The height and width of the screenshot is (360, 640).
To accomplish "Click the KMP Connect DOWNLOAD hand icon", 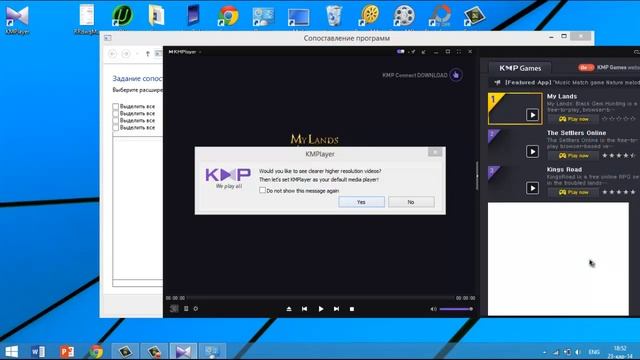I will point(456,75).
